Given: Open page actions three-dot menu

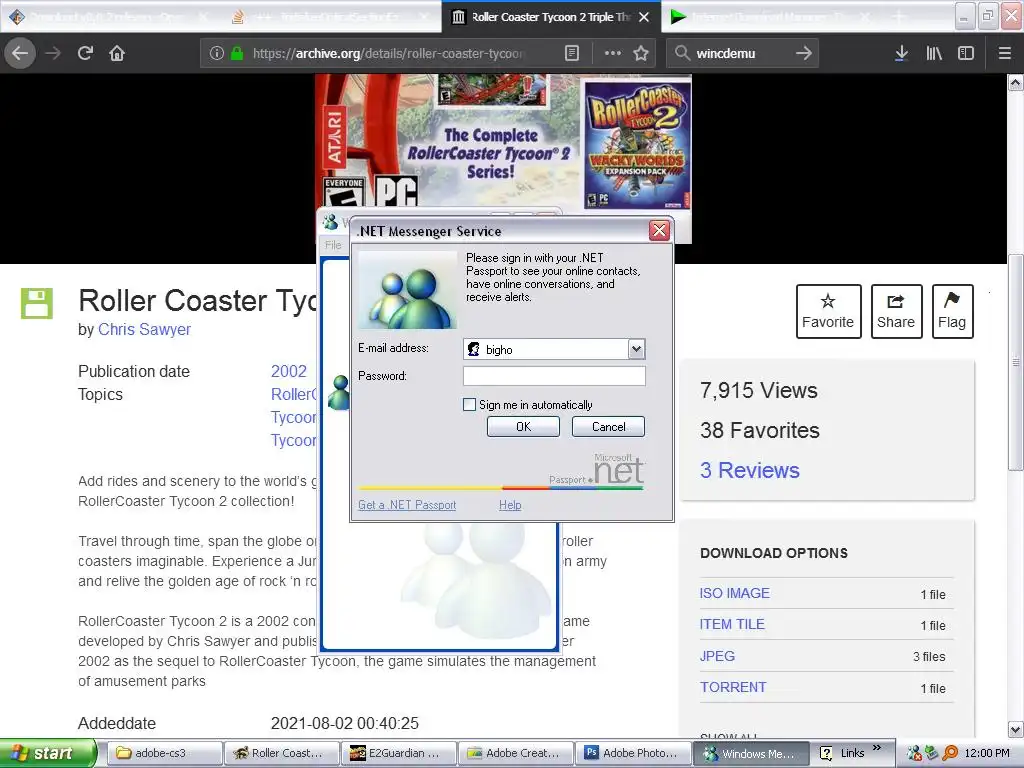Looking at the screenshot, I should [x=613, y=53].
